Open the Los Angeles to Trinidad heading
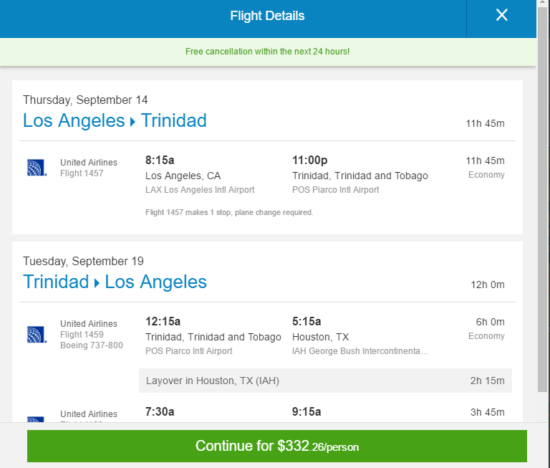This screenshot has width=550, height=468. pos(115,121)
